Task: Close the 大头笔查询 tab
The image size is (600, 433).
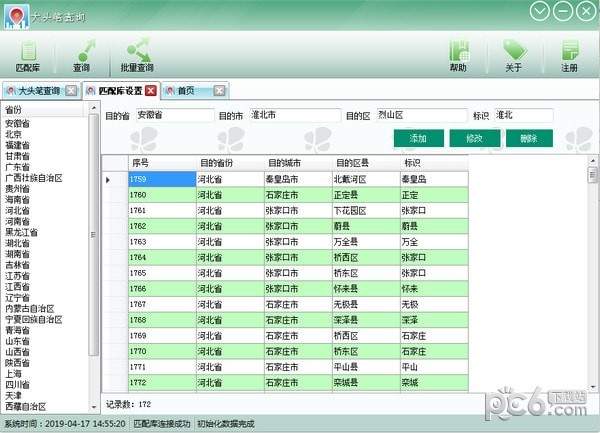Action: (72, 91)
